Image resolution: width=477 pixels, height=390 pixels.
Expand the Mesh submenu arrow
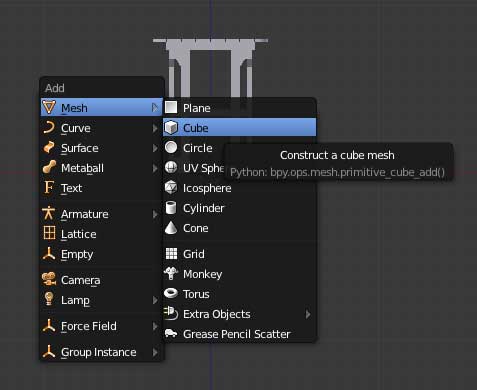(x=155, y=108)
